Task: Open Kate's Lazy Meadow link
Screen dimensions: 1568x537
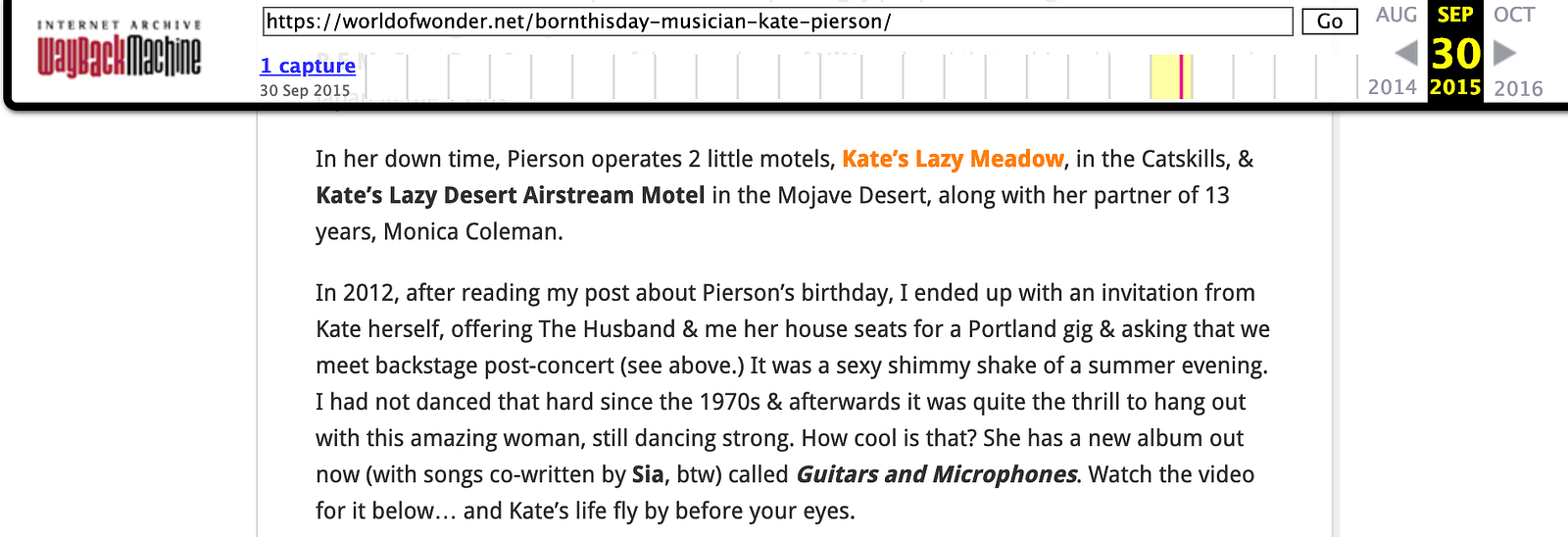Action: pos(953,159)
